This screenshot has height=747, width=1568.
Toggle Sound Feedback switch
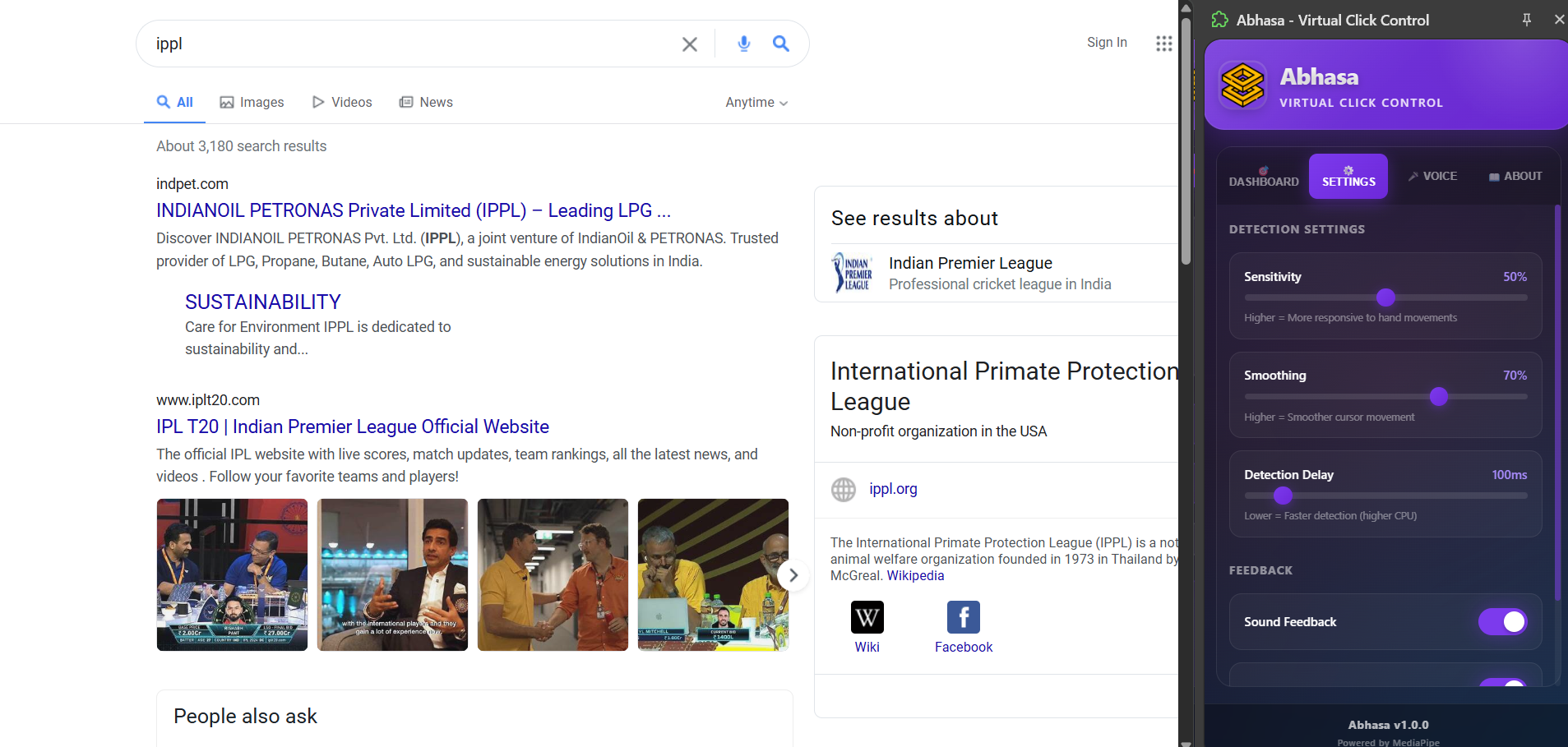1503,622
